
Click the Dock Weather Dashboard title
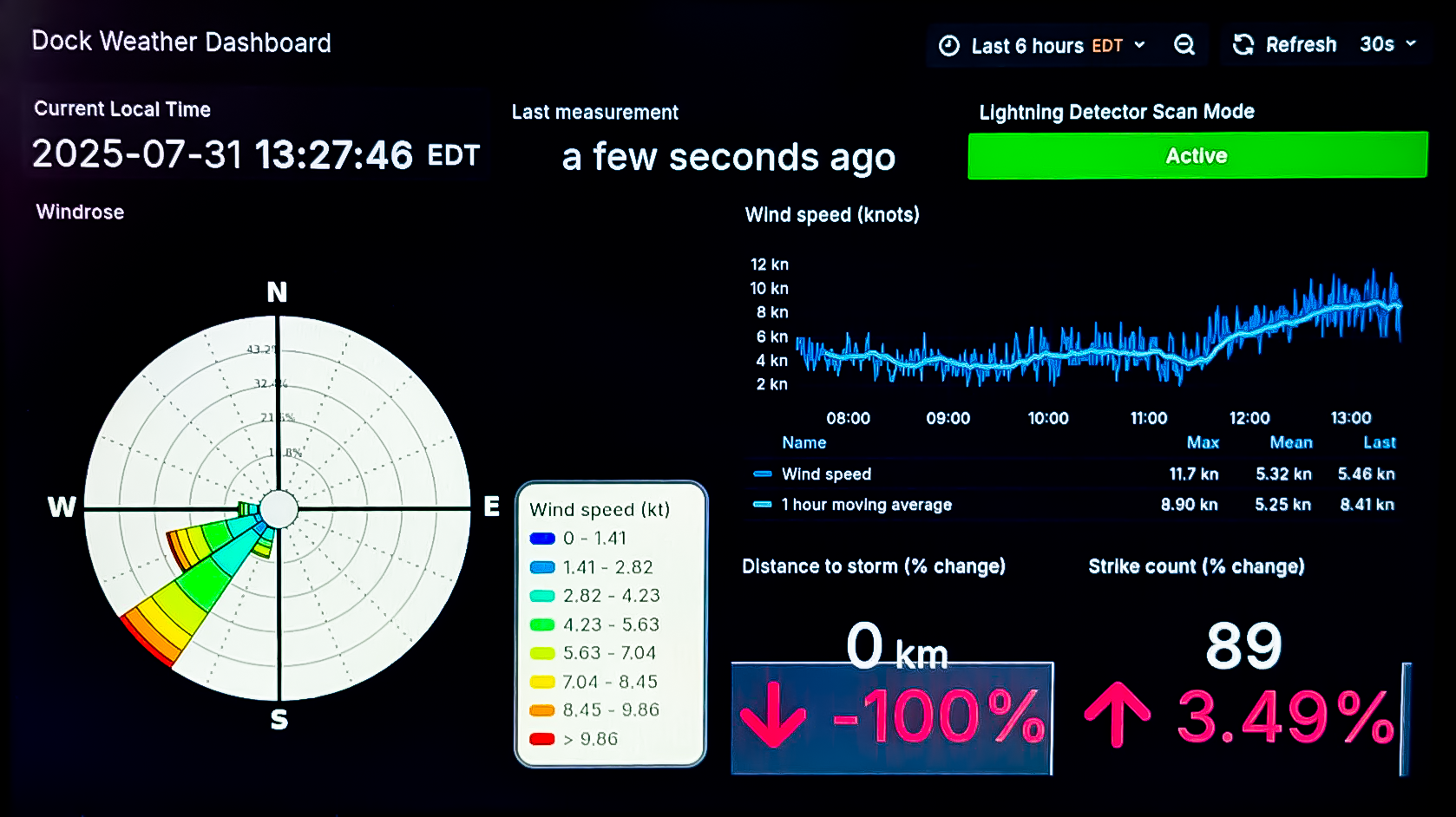point(181,42)
